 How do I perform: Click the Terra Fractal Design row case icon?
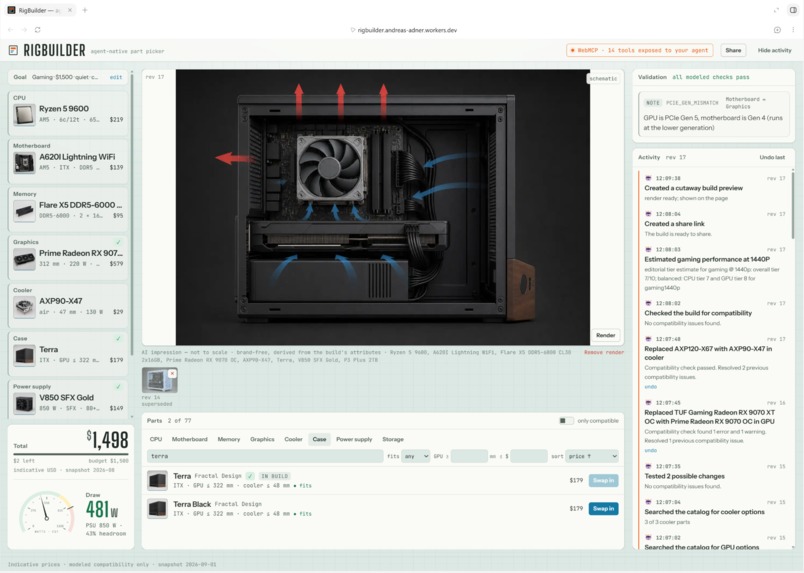click(157, 481)
